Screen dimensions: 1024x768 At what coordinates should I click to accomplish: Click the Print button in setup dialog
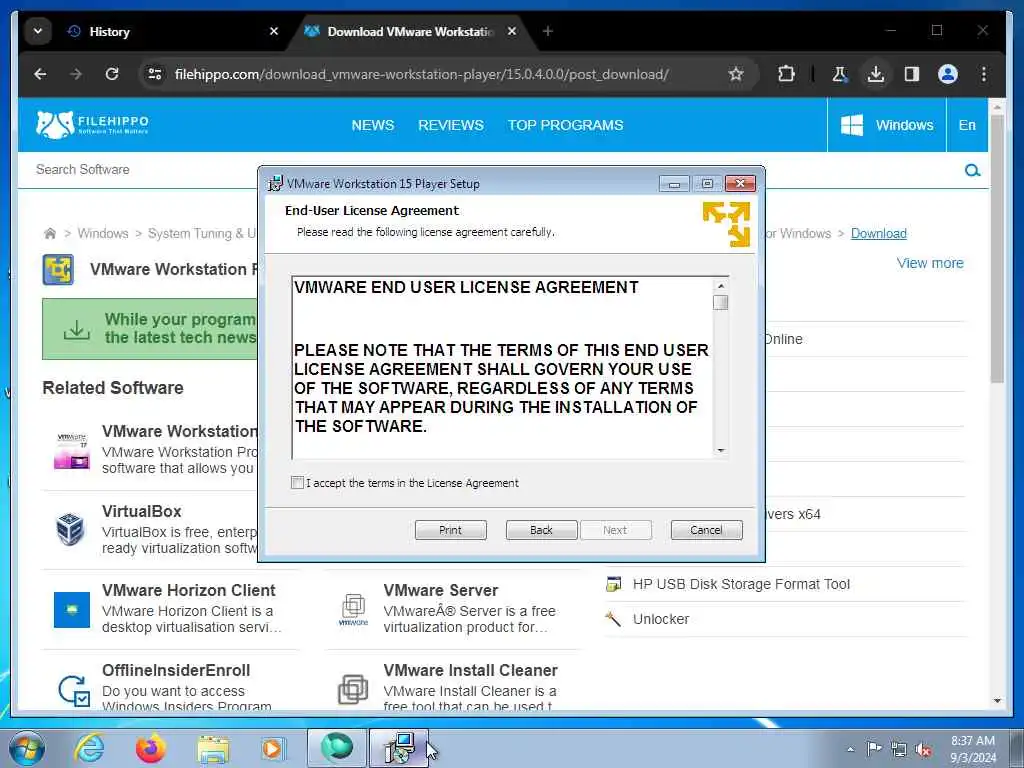(x=451, y=530)
